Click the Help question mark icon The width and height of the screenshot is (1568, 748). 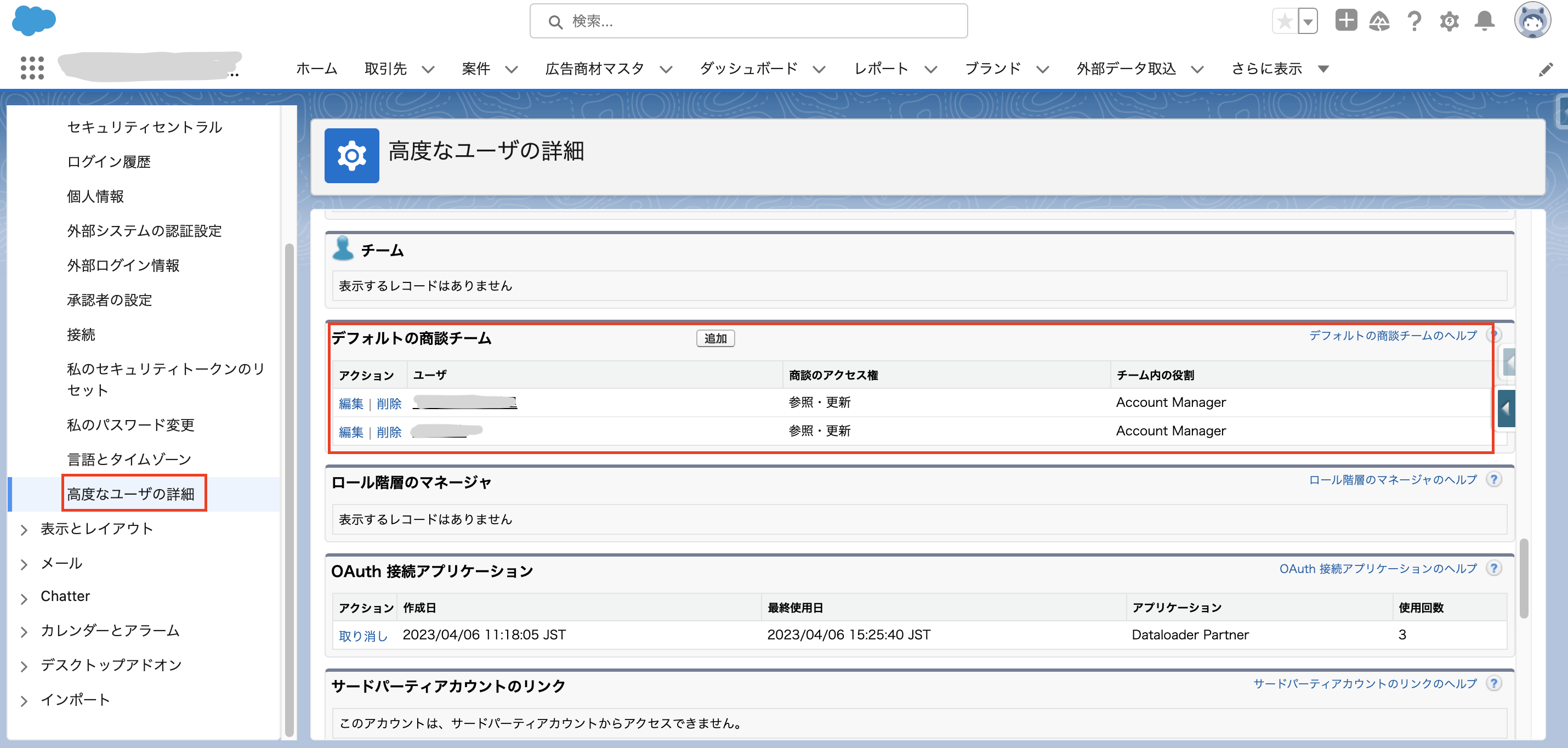coord(1413,21)
